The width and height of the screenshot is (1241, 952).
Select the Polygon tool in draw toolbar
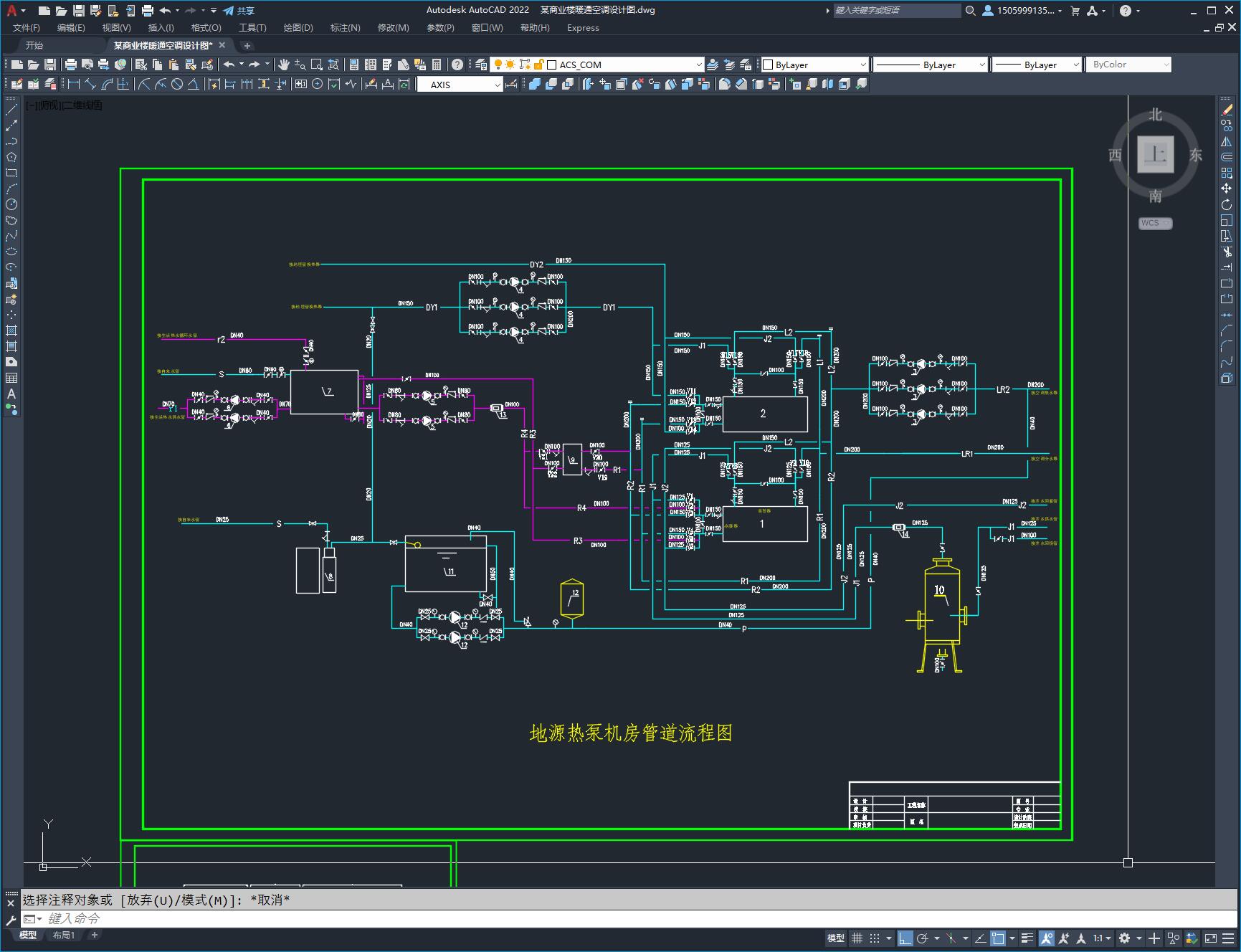pyautogui.click(x=11, y=157)
